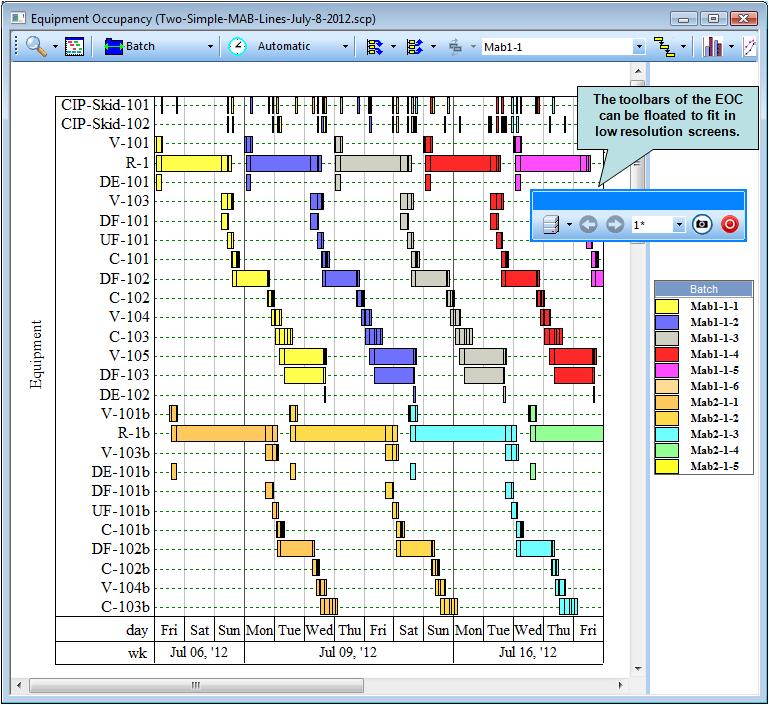Expand the Automatic time mode dropdown

(345, 47)
